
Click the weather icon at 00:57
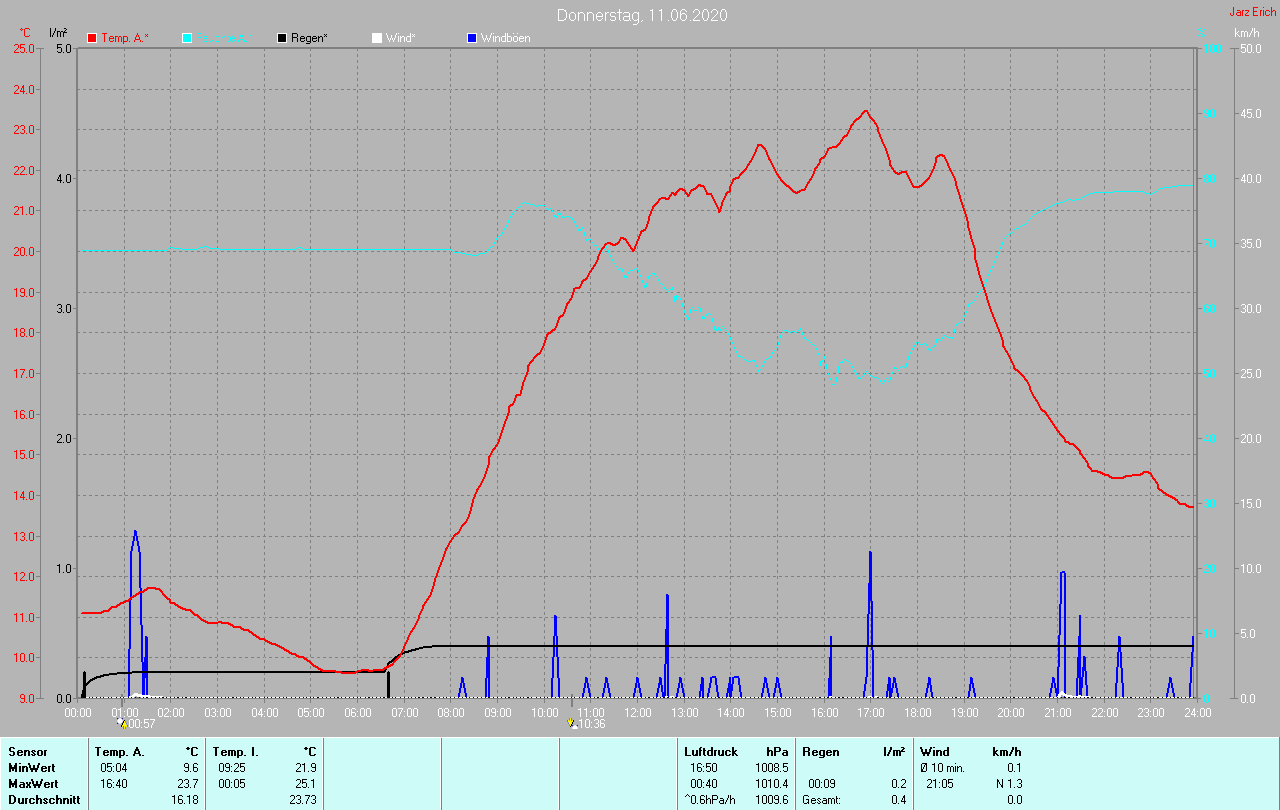coord(122,723)
